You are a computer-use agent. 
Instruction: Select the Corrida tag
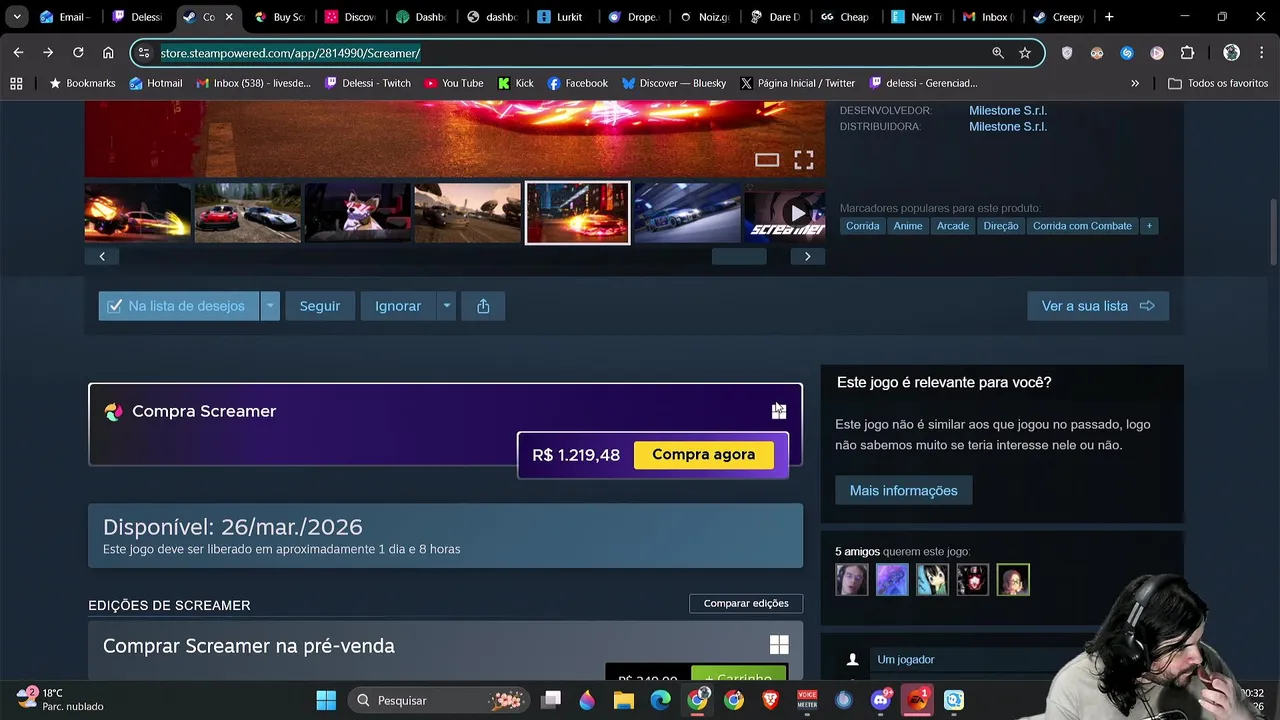(863, 226)
